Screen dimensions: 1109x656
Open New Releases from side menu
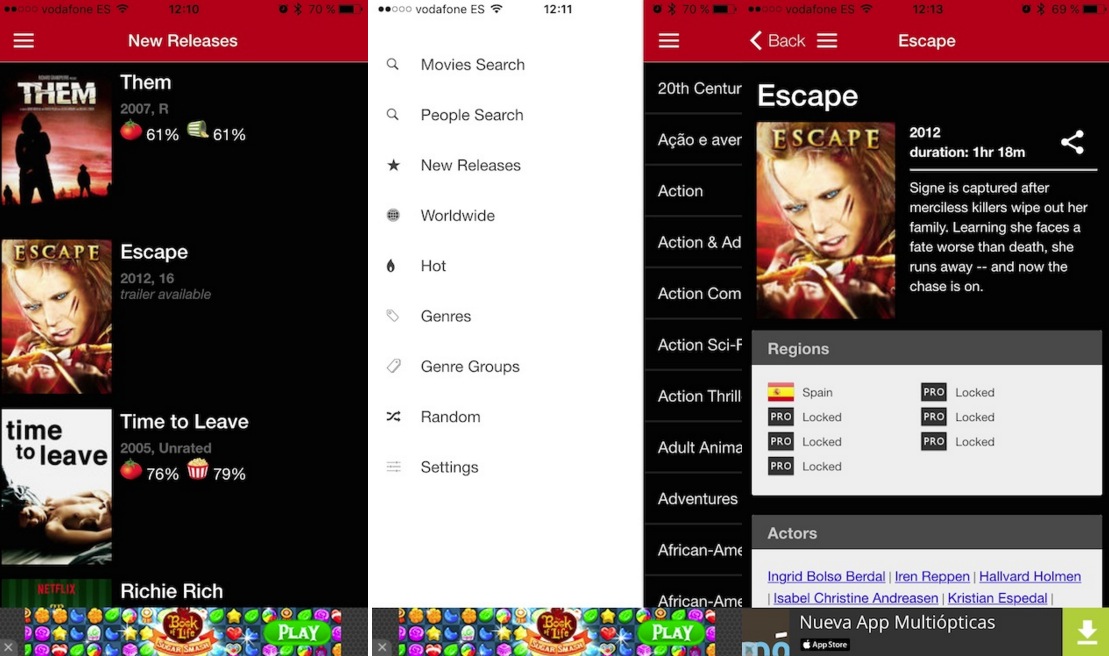pos(470,165)
